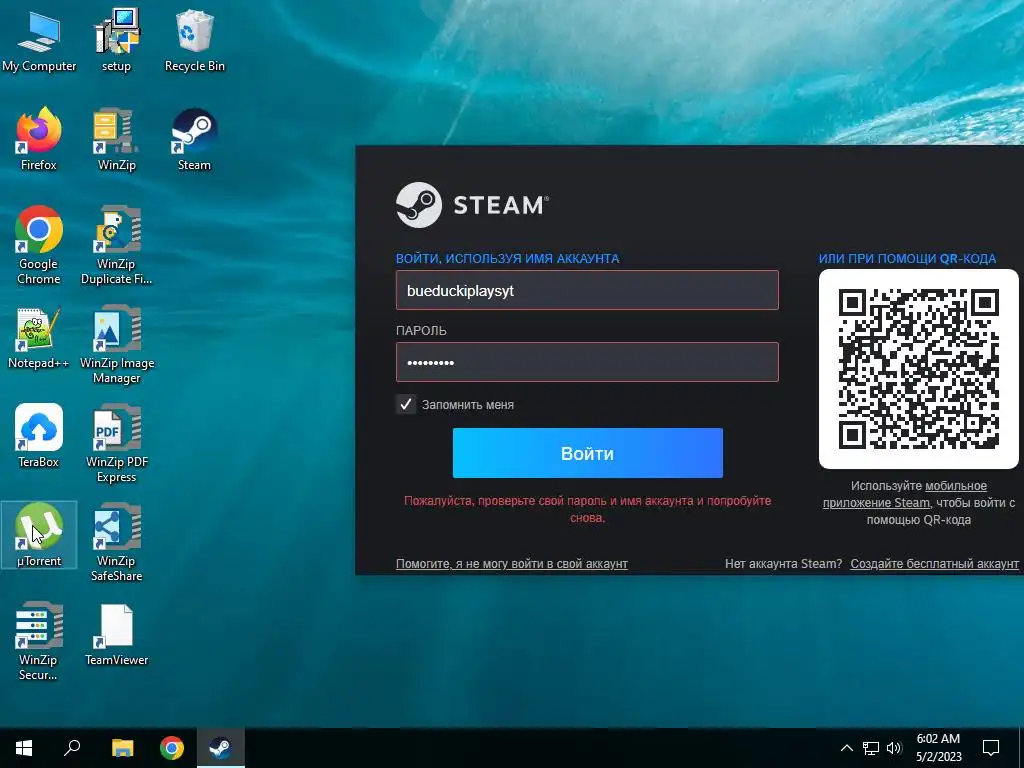Uncheck the Запомнить меня checkbox
This screenshot has height=768, width=1024.
coord(406,404)
